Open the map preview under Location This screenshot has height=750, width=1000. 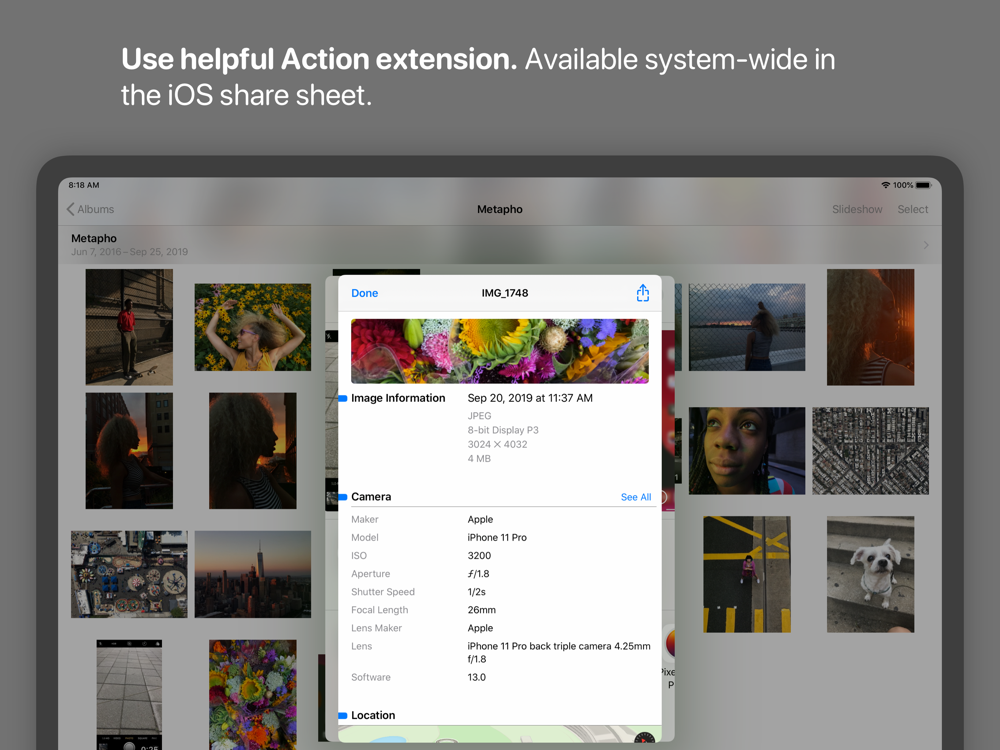click(x=499, y=734)
